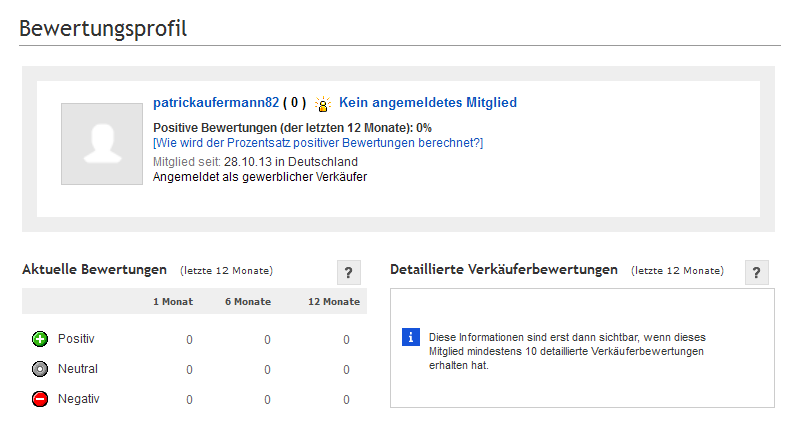Screen dimensions: 800x427
Task: Click the Negativ rating label
Action: tap(79, 399)
